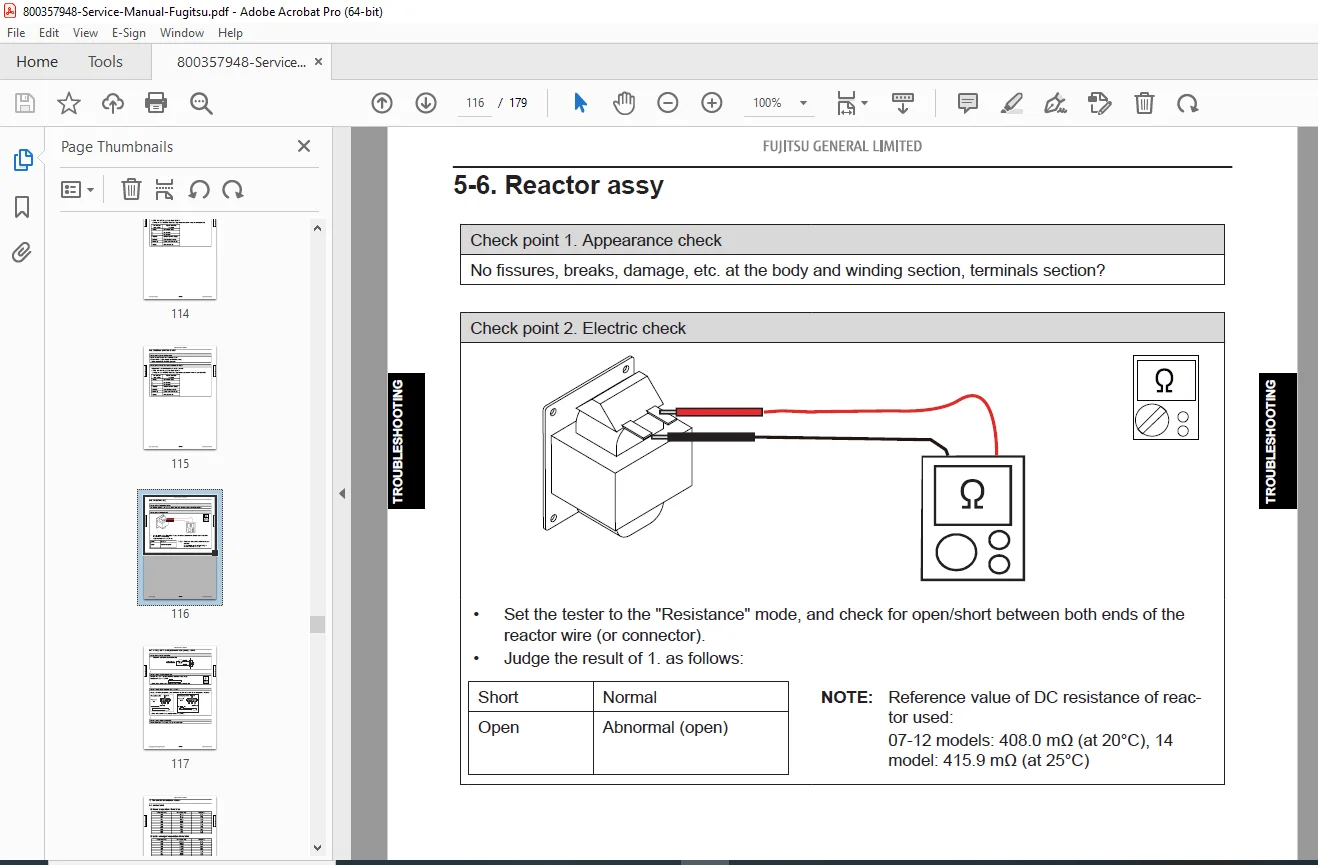Choose the Selection arrow tool

click(580, 103)
